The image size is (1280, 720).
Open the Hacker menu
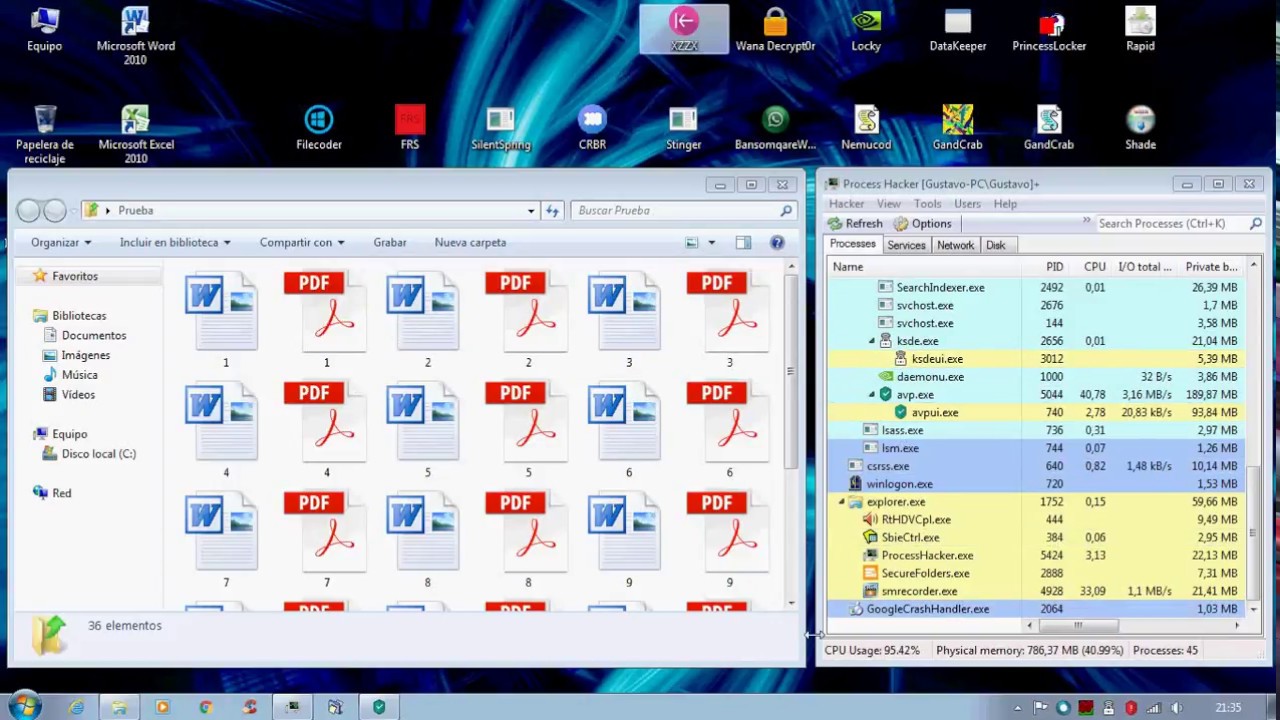tap(846, 204)
